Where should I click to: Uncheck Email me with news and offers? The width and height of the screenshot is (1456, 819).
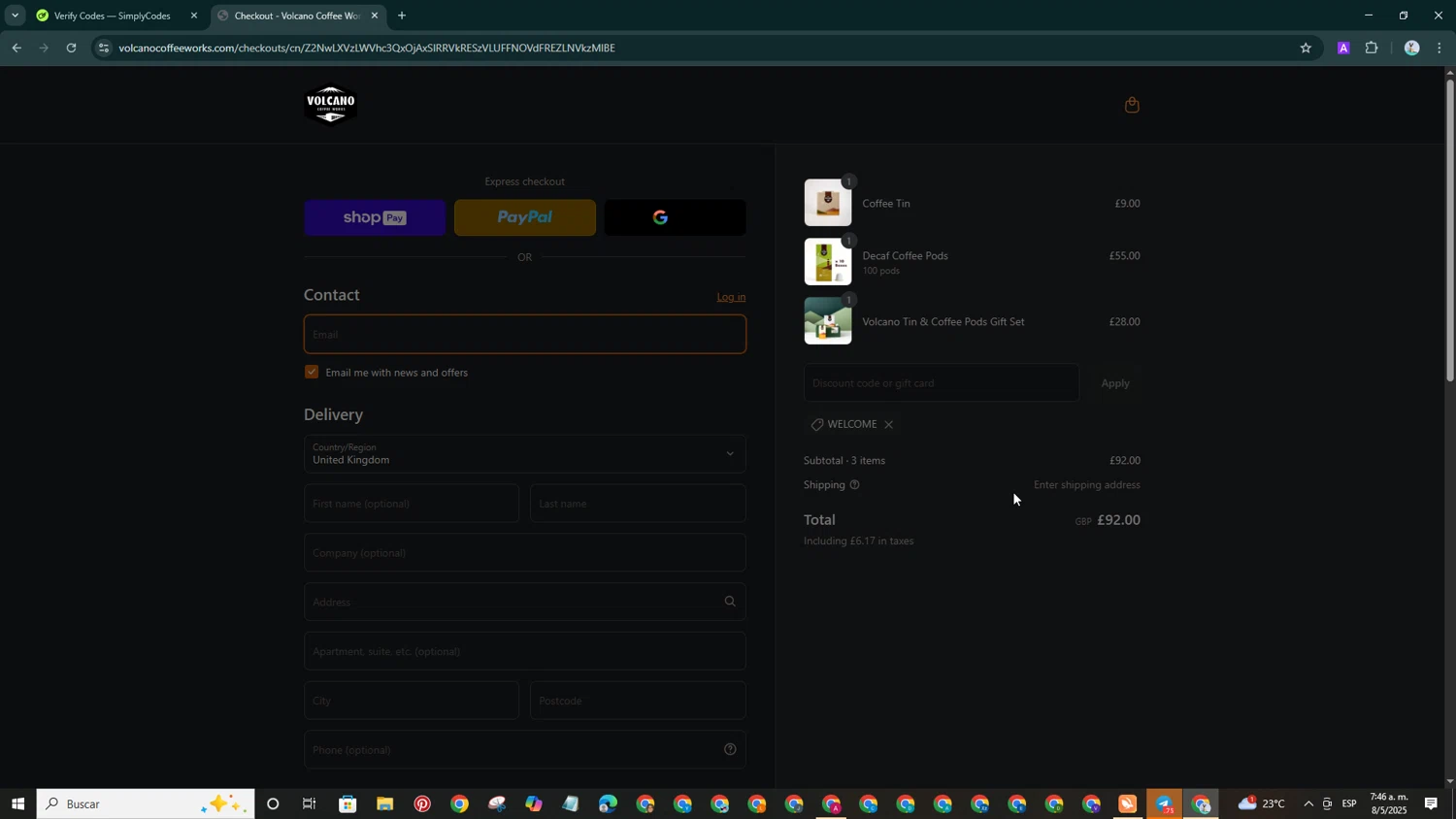pyautogui.click(x=312, y=372)
